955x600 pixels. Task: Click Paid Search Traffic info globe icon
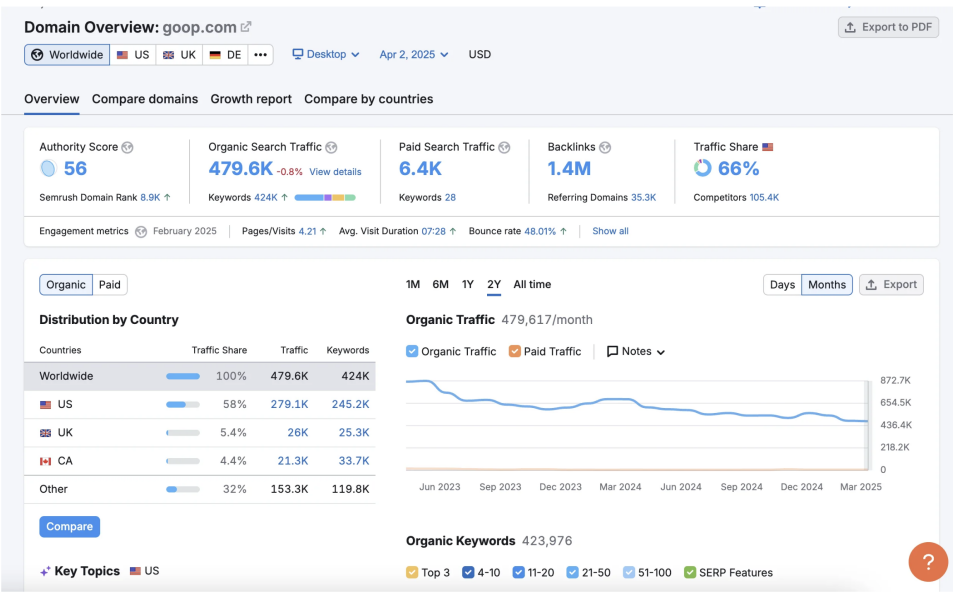[x=504, y=147]
